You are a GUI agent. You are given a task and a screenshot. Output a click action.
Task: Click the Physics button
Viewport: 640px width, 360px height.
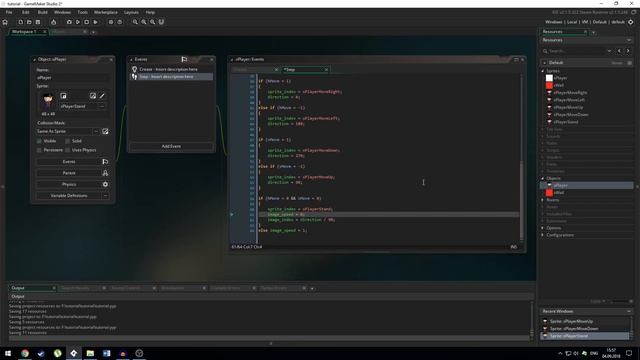pyautogui.click(x=69, y=184)
